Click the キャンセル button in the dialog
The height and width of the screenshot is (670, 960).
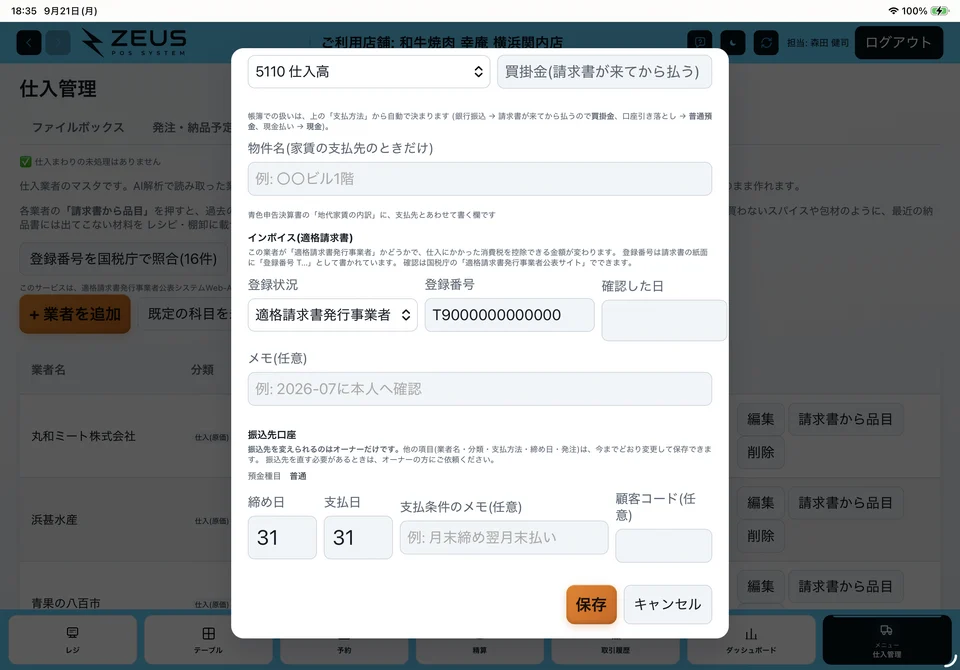pos(667,604)
